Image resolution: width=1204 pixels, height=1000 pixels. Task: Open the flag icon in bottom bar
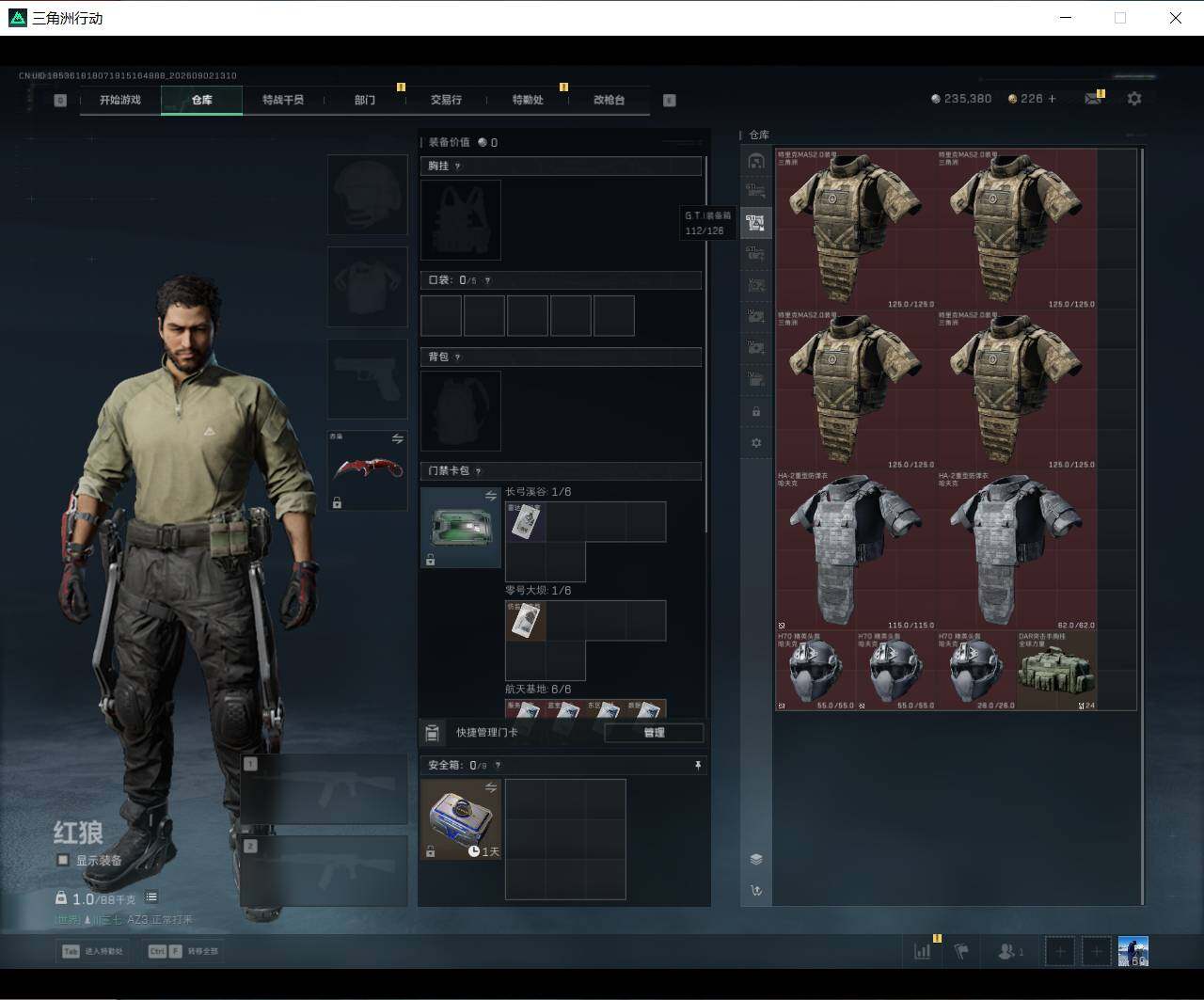coord(961,951)
